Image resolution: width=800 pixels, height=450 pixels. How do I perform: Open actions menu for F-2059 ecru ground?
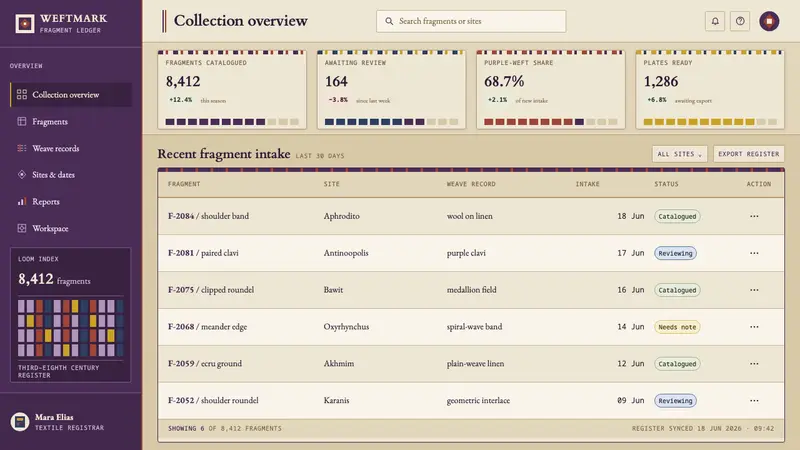pos(754,364)
